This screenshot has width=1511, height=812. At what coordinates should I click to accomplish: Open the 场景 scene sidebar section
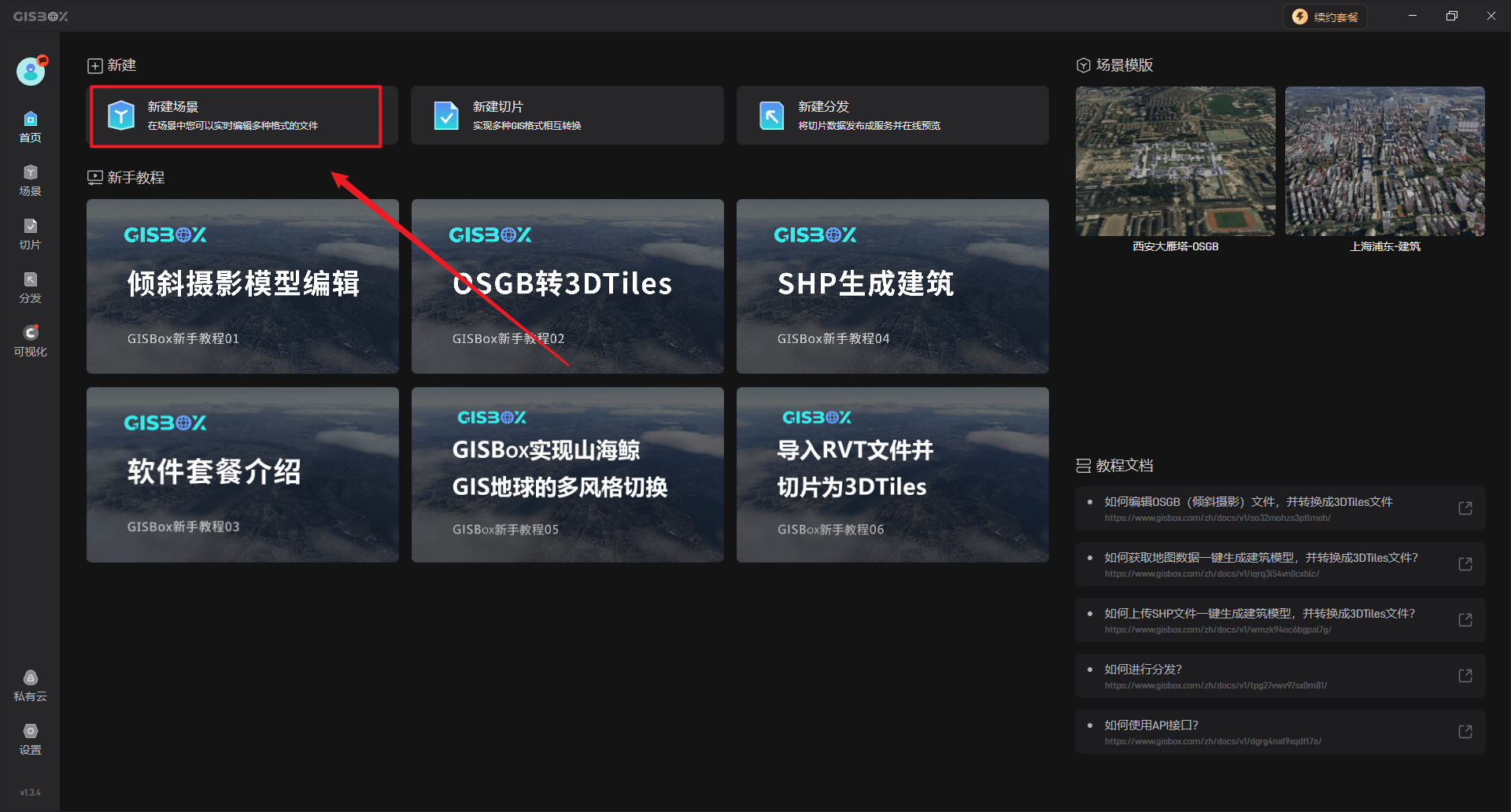tap(30, 180)
